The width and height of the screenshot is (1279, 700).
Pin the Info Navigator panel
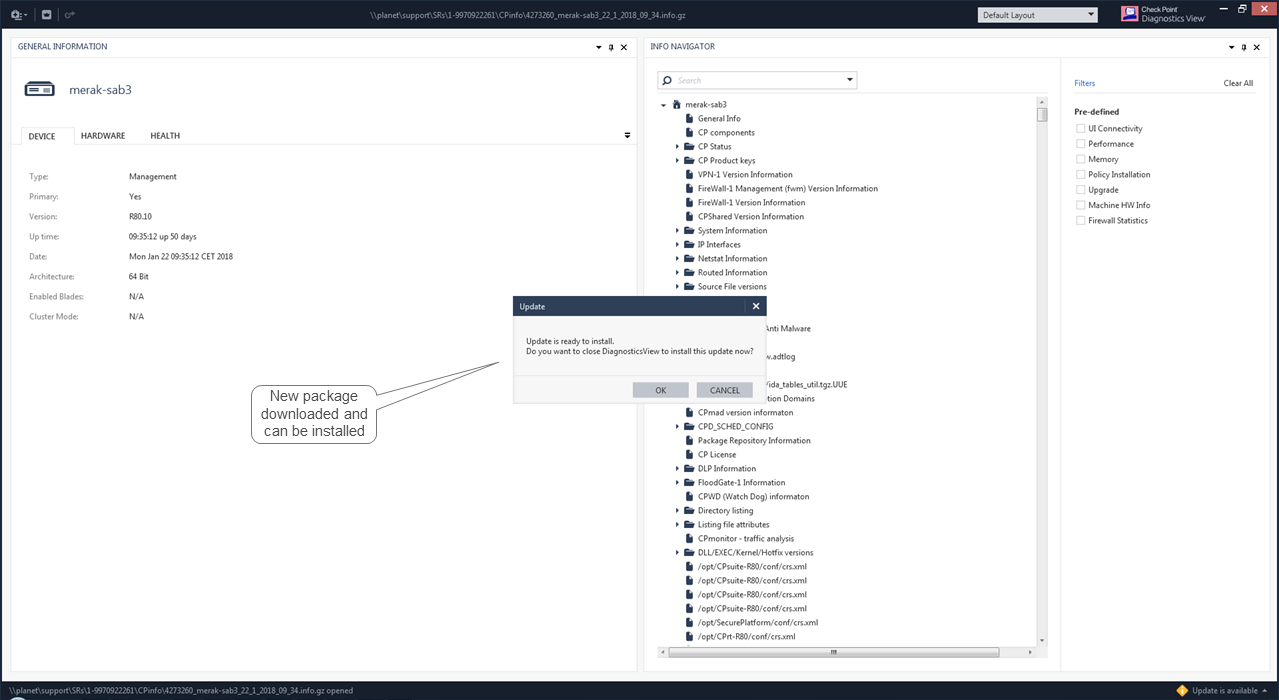pyautogui.click(x=1244, y=47)
